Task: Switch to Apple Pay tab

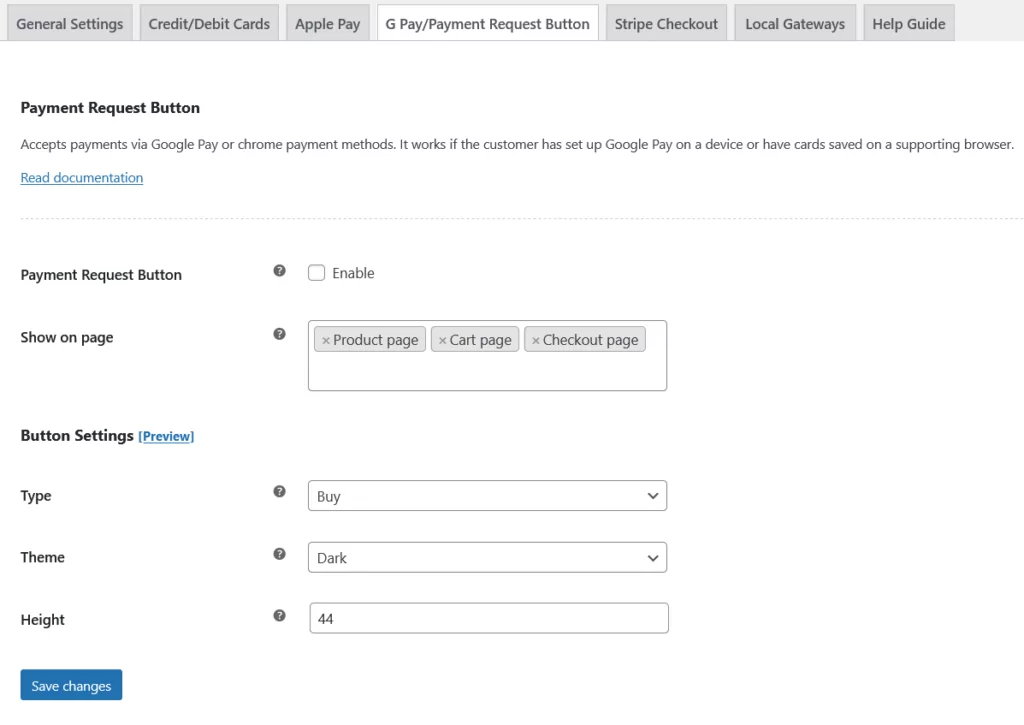Action: pos(327,24)
